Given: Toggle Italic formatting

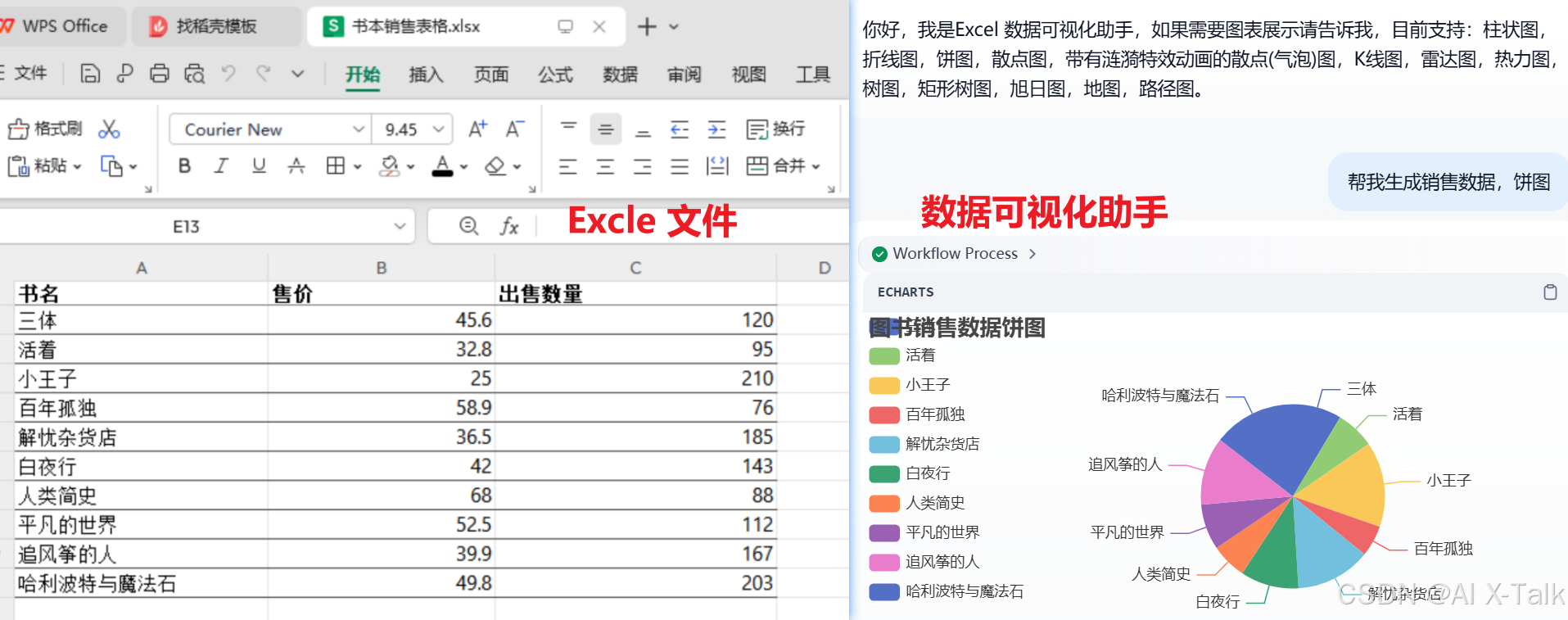Looking at the screenshot, I should [x=221, y=166].
